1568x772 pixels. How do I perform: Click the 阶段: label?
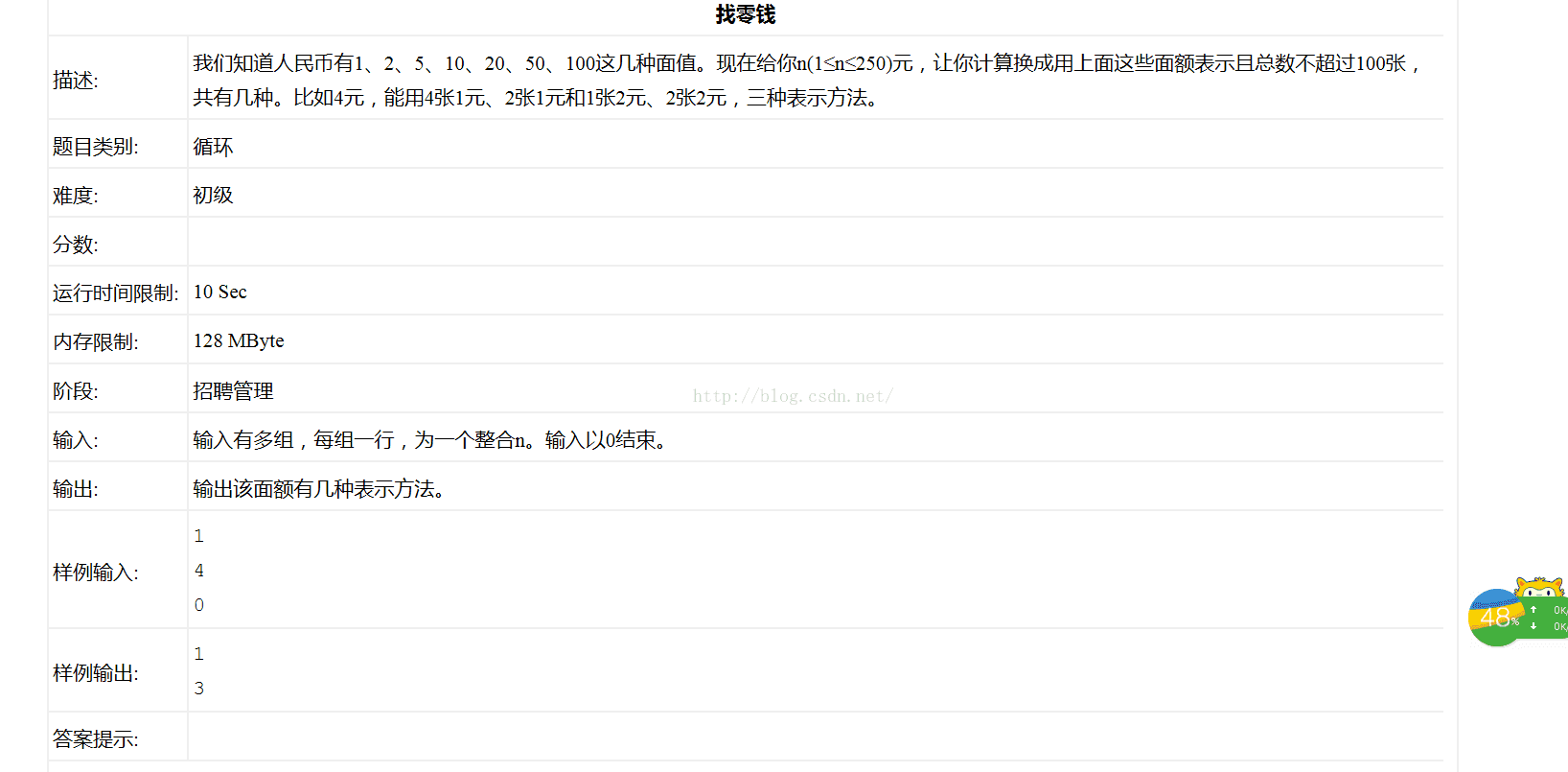[x=75, y=391]
